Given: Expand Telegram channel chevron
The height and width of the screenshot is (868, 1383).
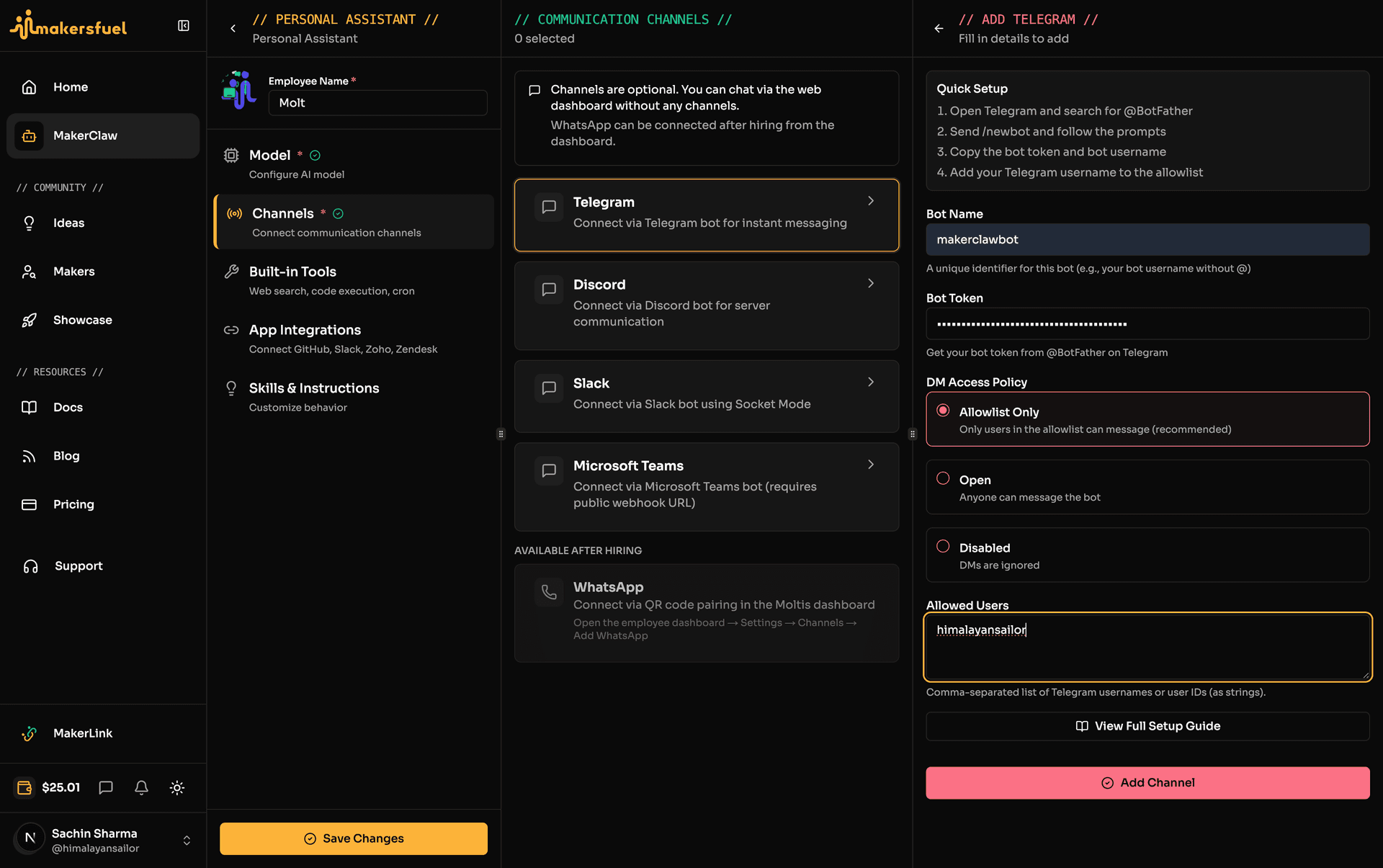Looking at the screenshot, I should 871,201.
